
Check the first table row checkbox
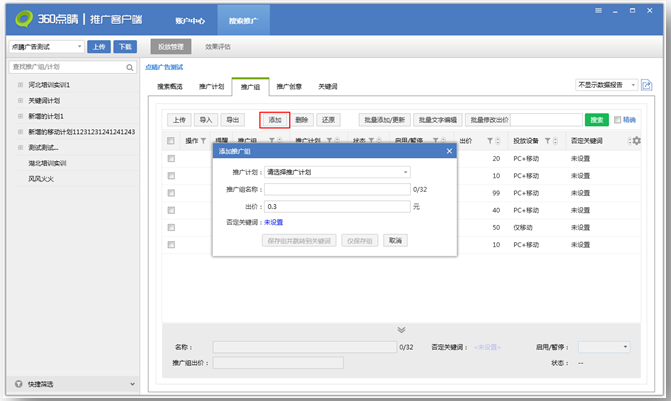[171, 158]
